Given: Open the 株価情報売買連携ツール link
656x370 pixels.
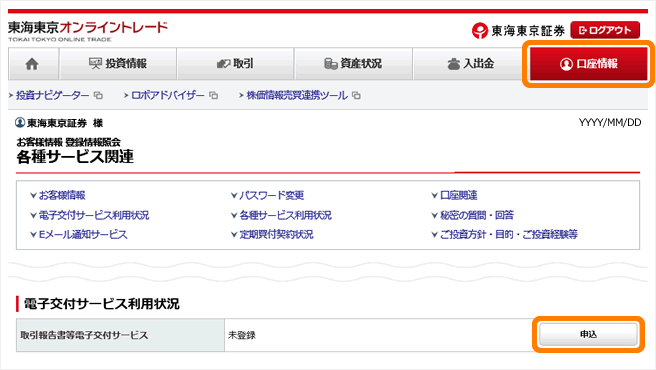Looking at the screenshot, I should tap(297, 95).
